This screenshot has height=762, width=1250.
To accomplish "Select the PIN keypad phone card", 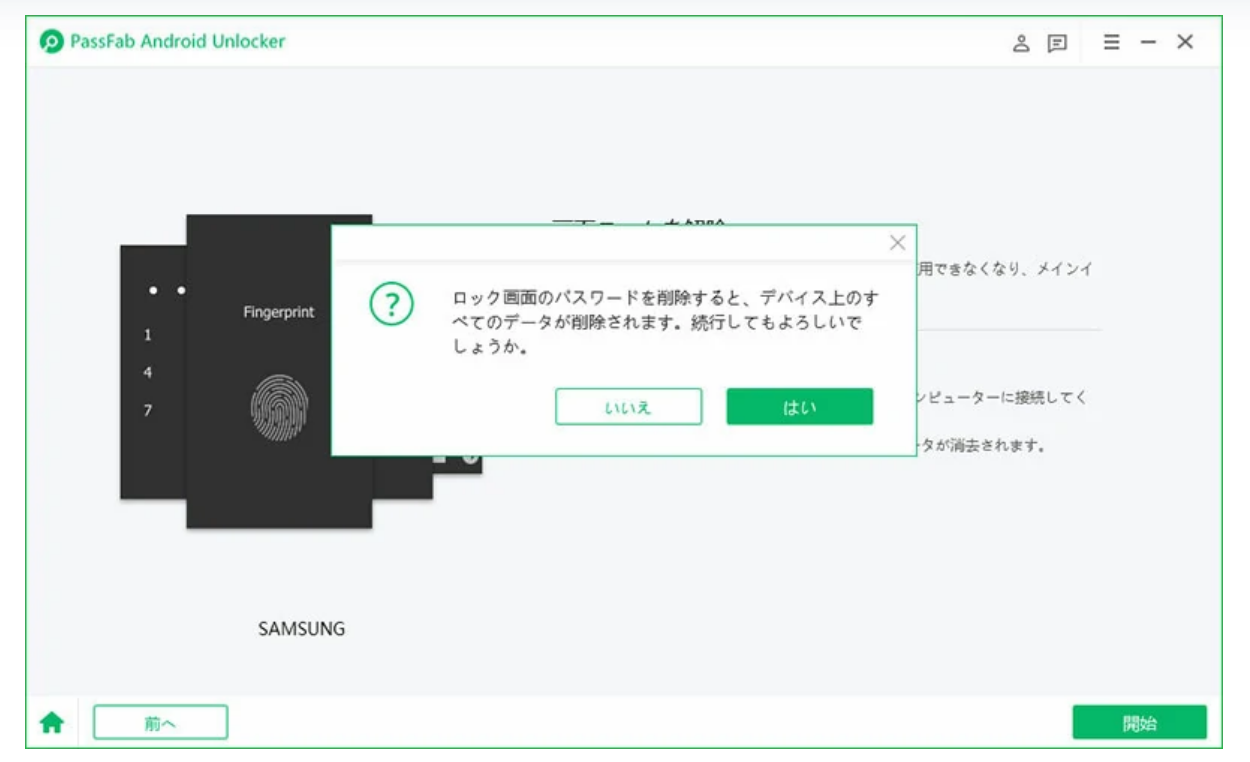I will (153, 372).
